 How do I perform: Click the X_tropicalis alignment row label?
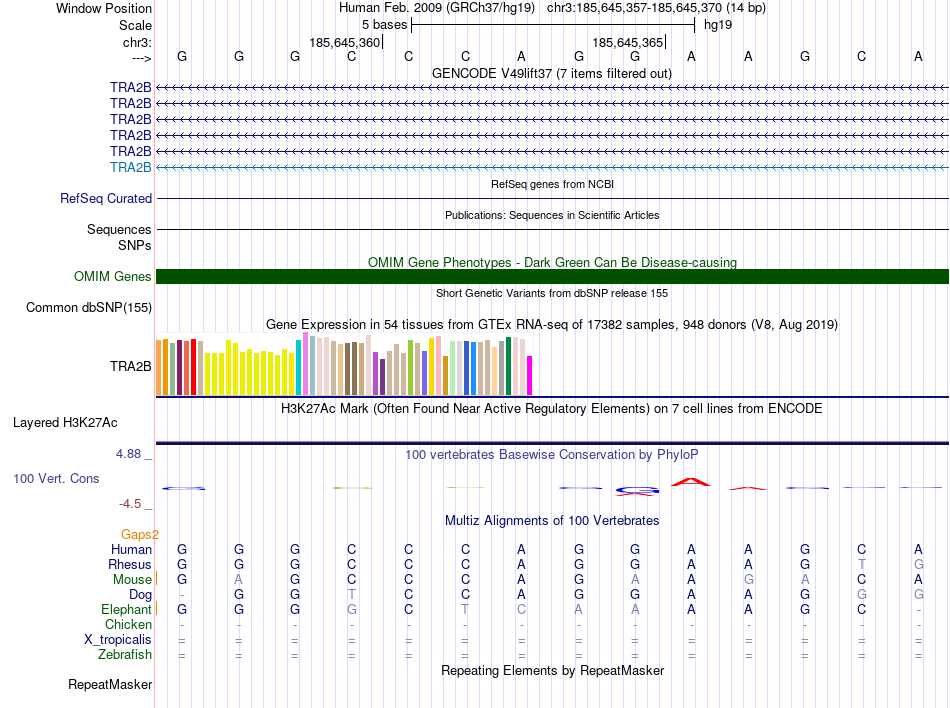(118, 640)
